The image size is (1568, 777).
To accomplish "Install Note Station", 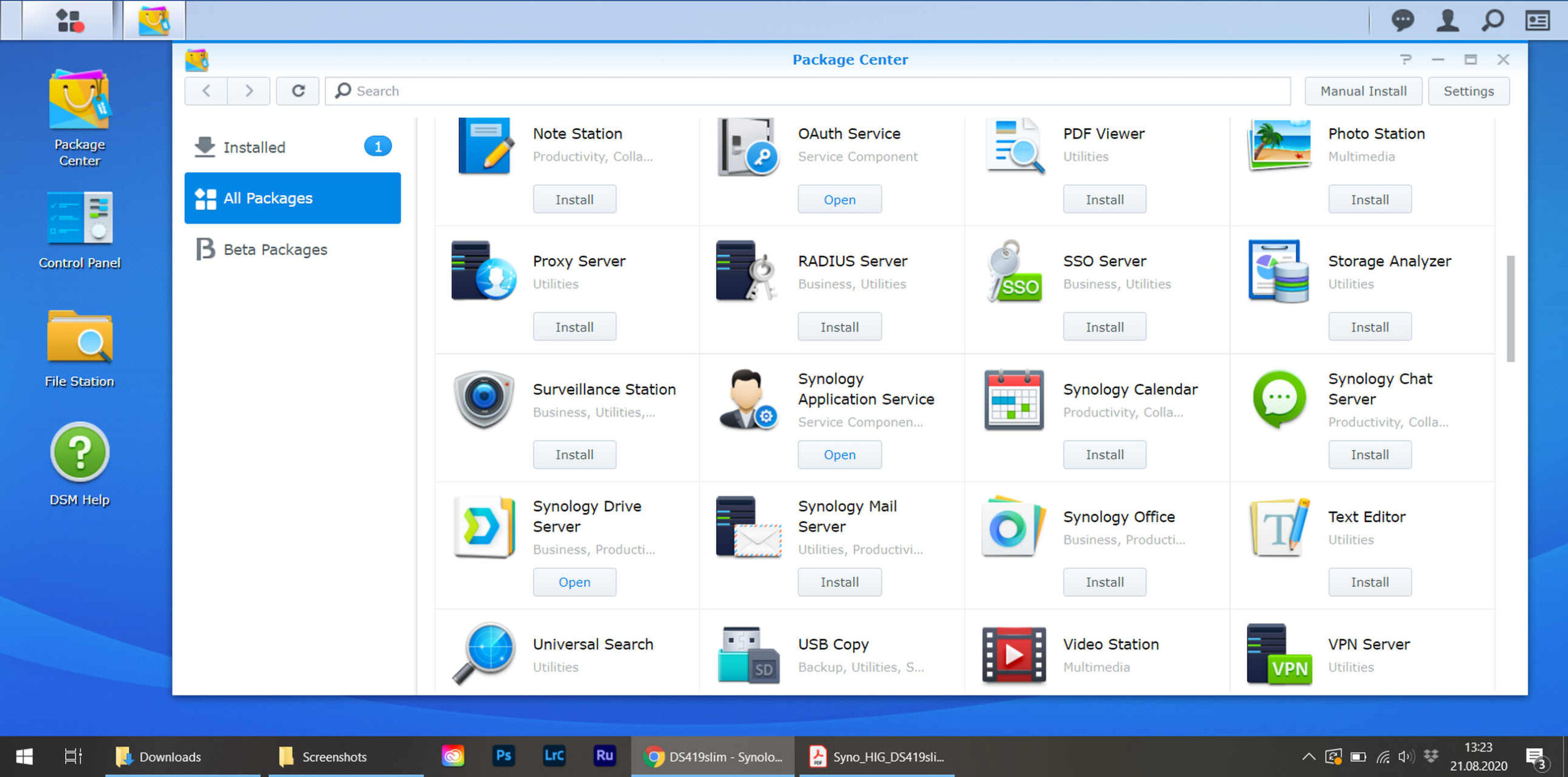I will click(575, 199).
